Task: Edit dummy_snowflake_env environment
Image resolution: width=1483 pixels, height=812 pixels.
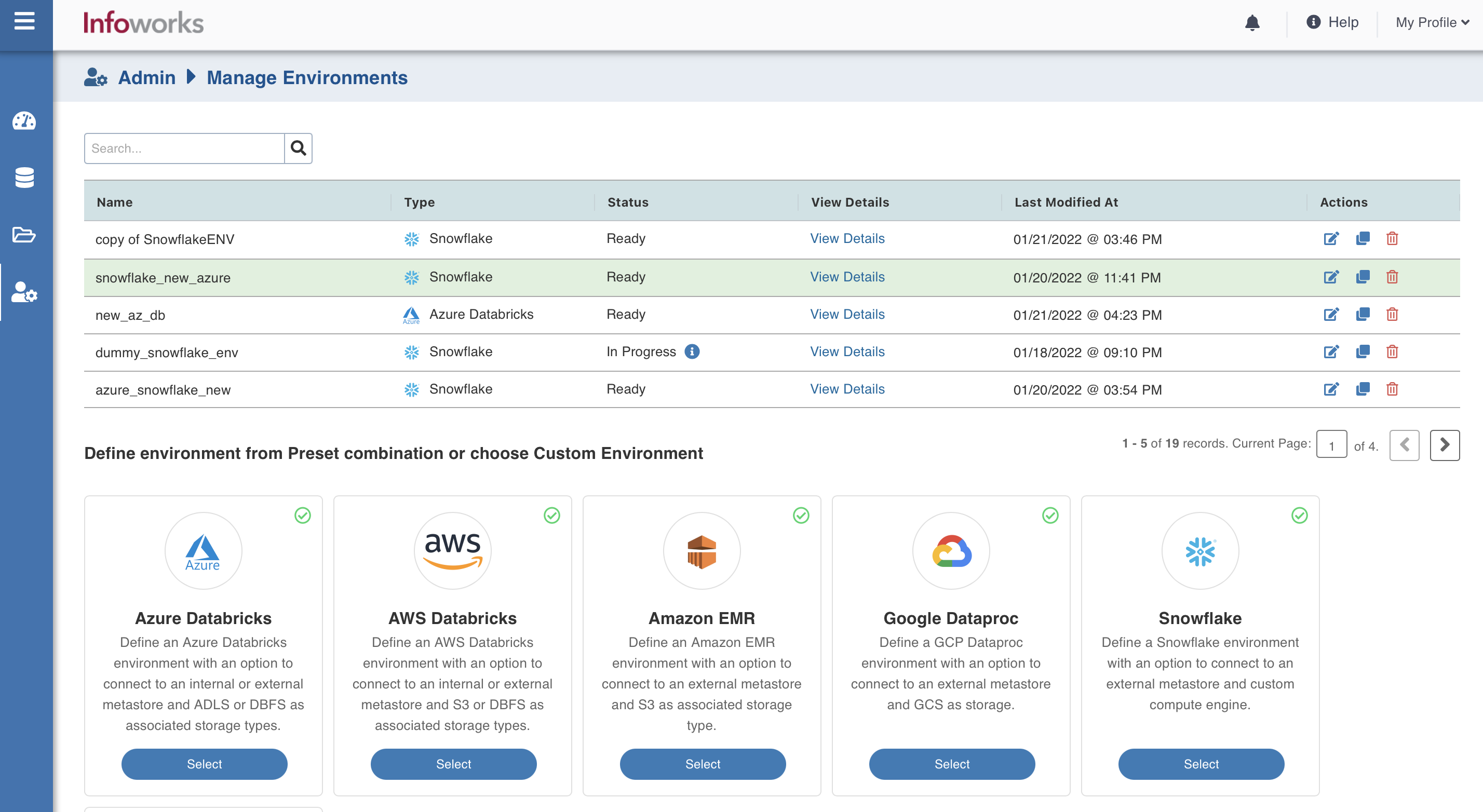Action: [x=1331, y=351]
